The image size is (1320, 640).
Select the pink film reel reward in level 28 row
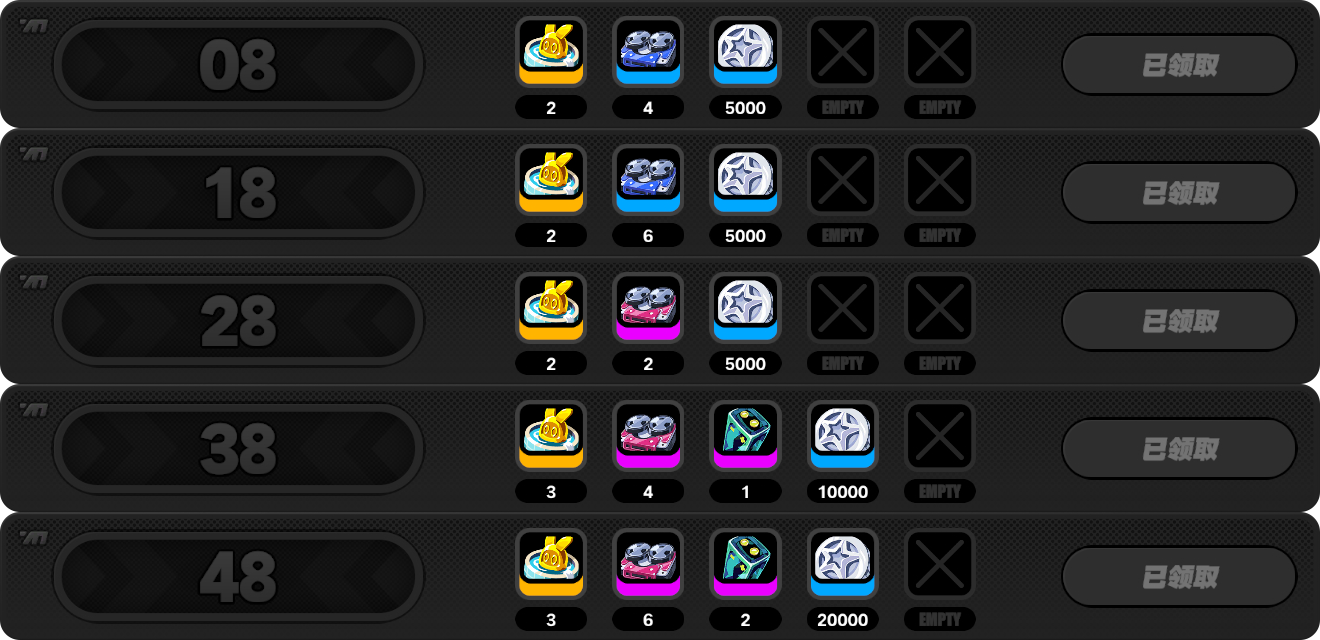(648, 308)
